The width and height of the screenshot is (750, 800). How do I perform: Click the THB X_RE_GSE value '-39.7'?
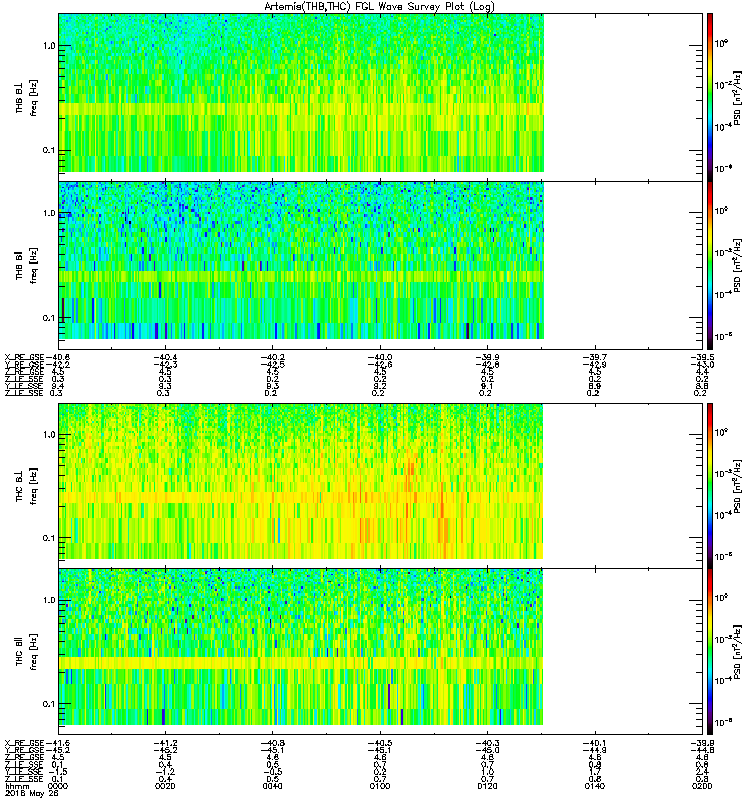pyautogui.click(x=595, y=357)
